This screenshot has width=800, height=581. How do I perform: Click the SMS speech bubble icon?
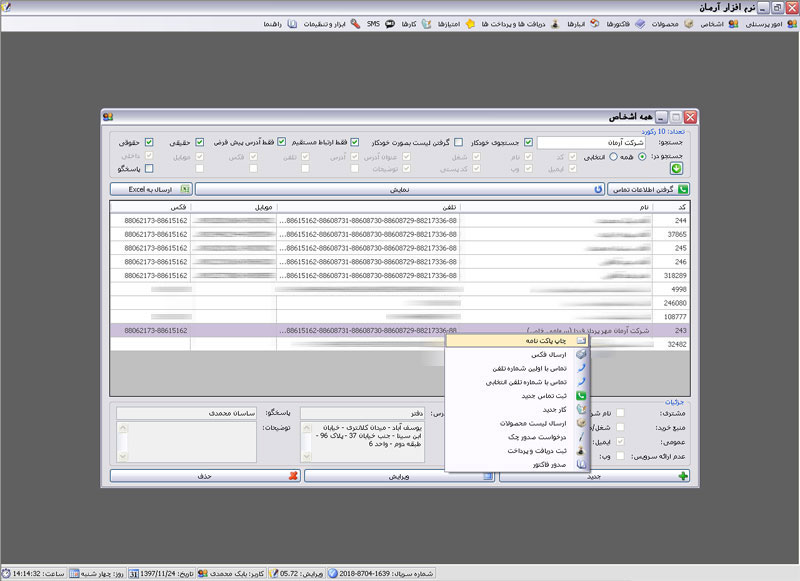[x=390, y=24]
